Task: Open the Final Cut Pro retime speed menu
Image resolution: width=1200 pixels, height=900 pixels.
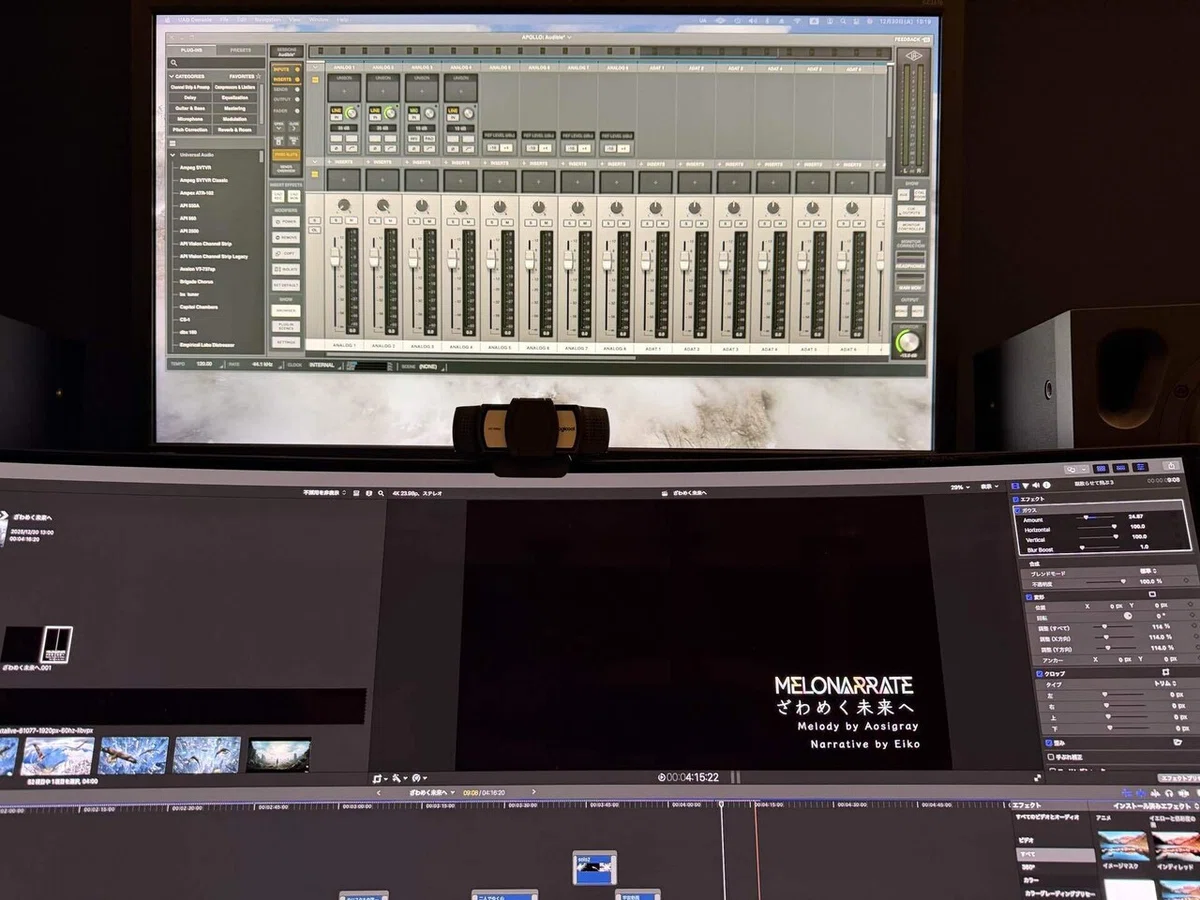Action: coord(420,777)
